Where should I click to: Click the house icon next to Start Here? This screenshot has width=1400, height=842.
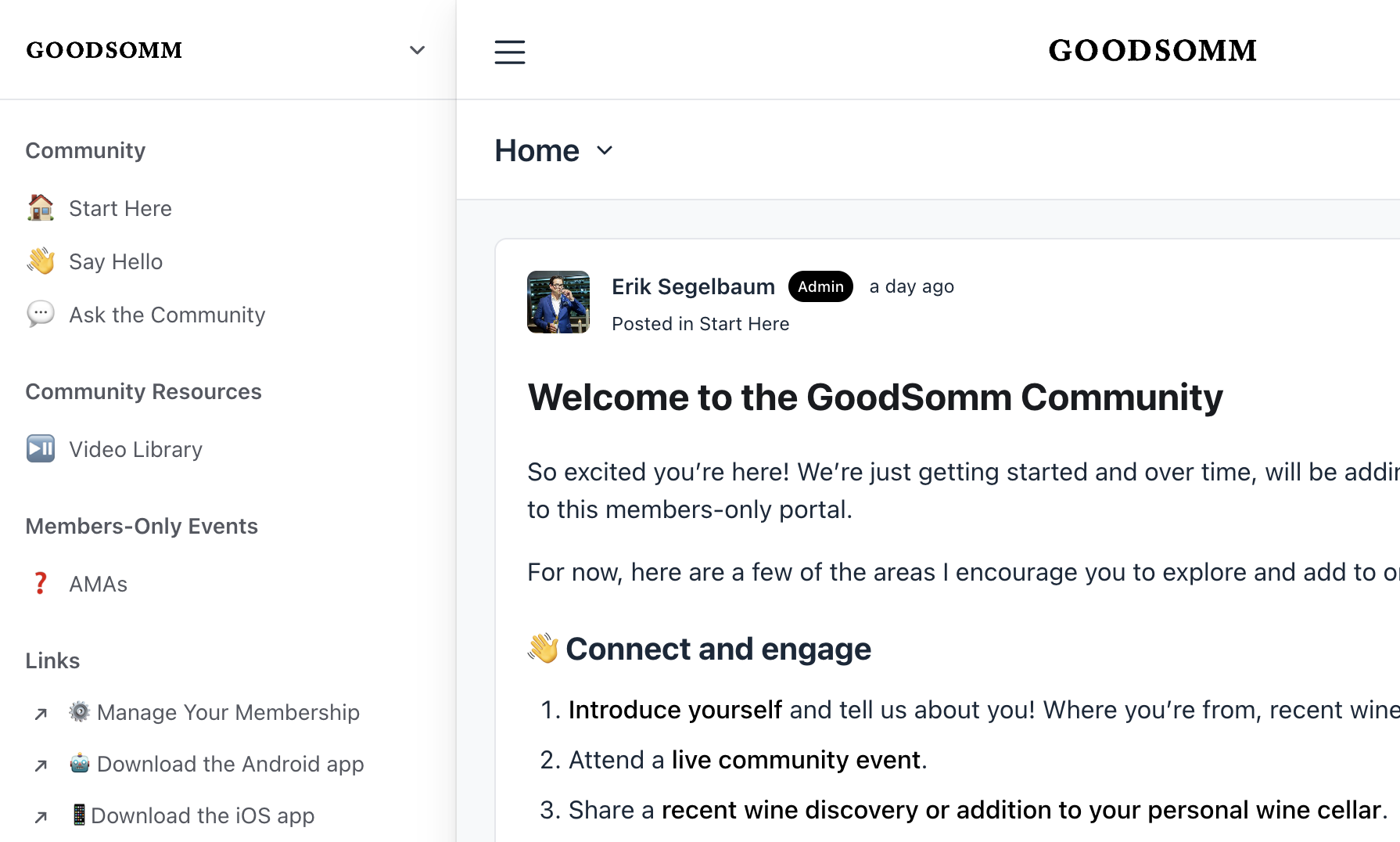(40, 208)
